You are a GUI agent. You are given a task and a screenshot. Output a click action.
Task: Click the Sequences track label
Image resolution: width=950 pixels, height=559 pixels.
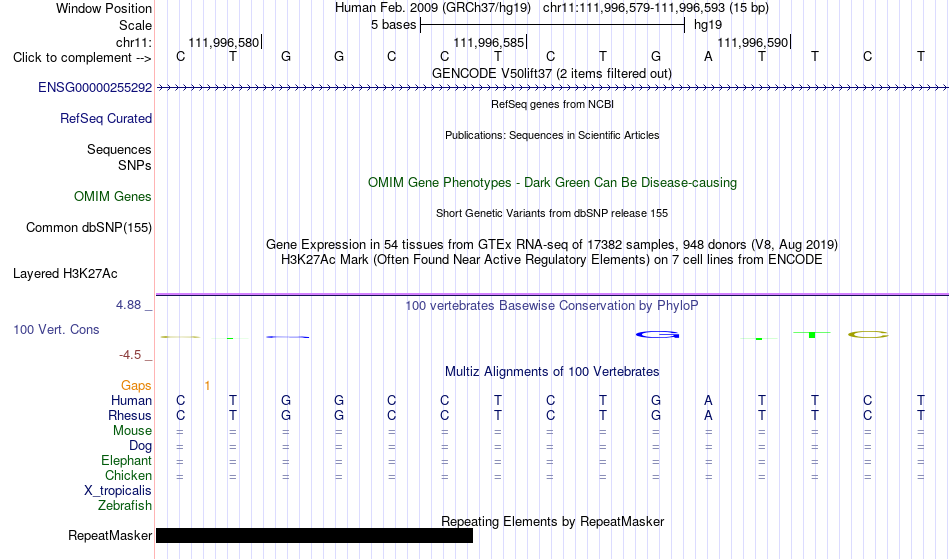[x=119, y=150]
